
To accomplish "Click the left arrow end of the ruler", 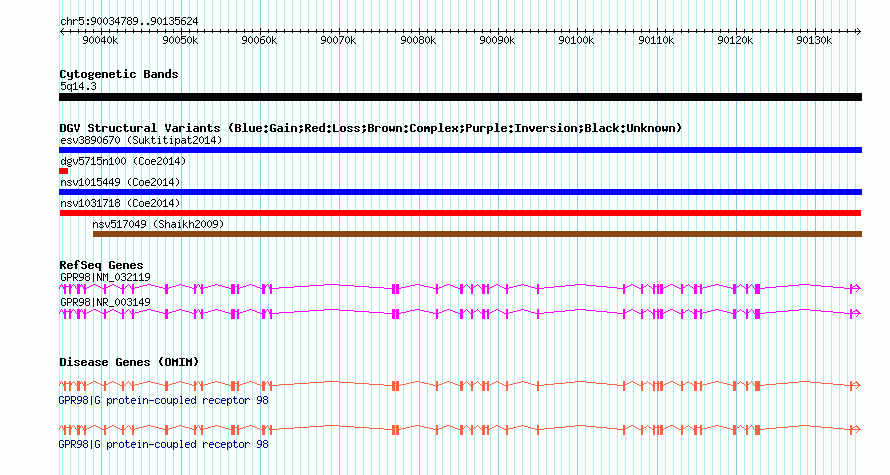I will 62,32.
